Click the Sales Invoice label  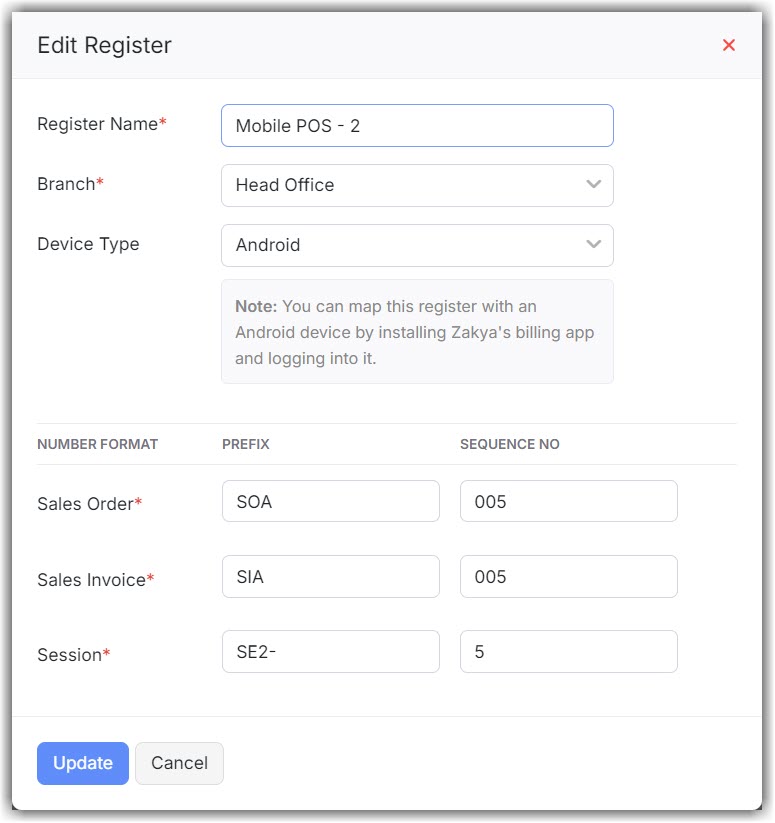[x=91, y=580]
